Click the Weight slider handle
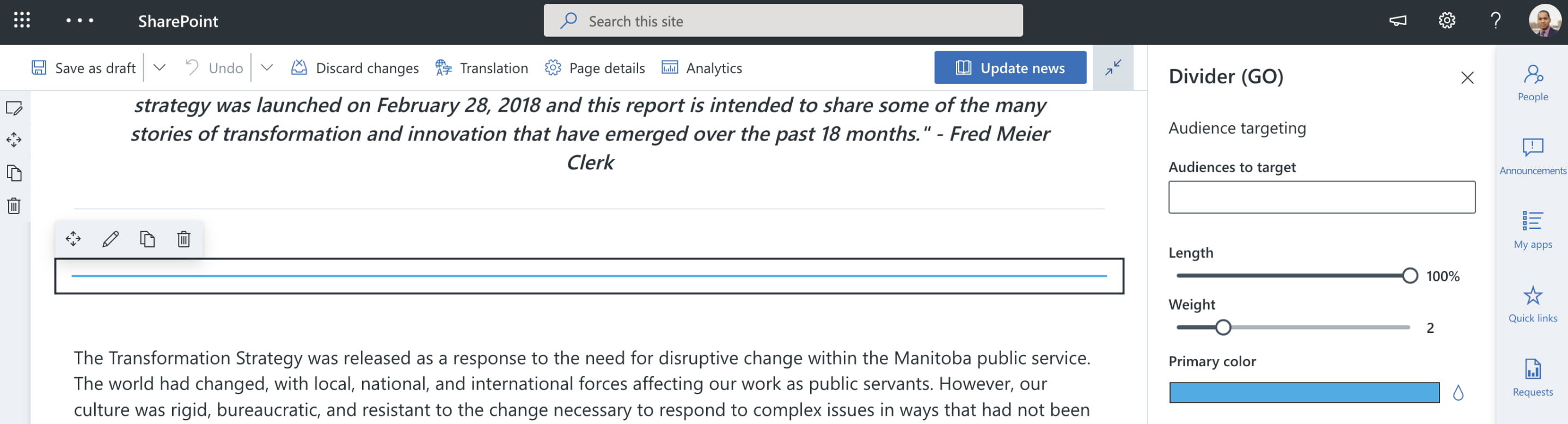 (1223, 328)
